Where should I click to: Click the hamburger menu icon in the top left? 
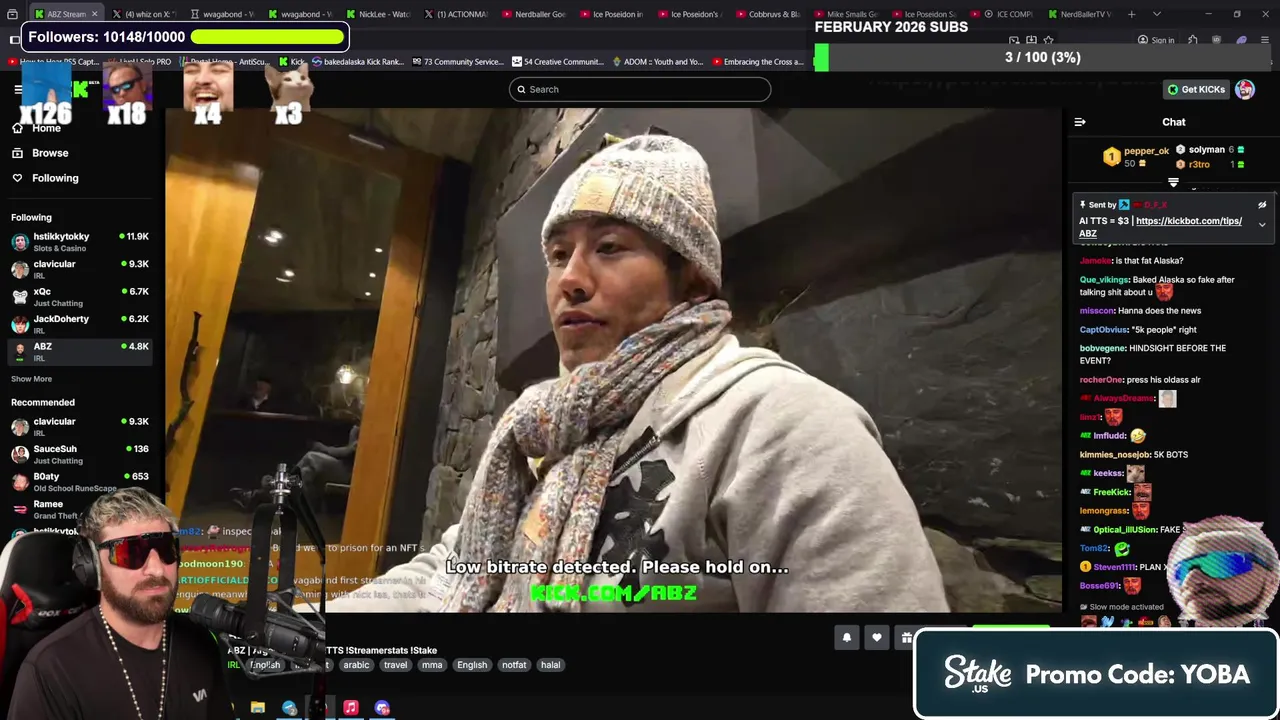click(x=18, y=89)
